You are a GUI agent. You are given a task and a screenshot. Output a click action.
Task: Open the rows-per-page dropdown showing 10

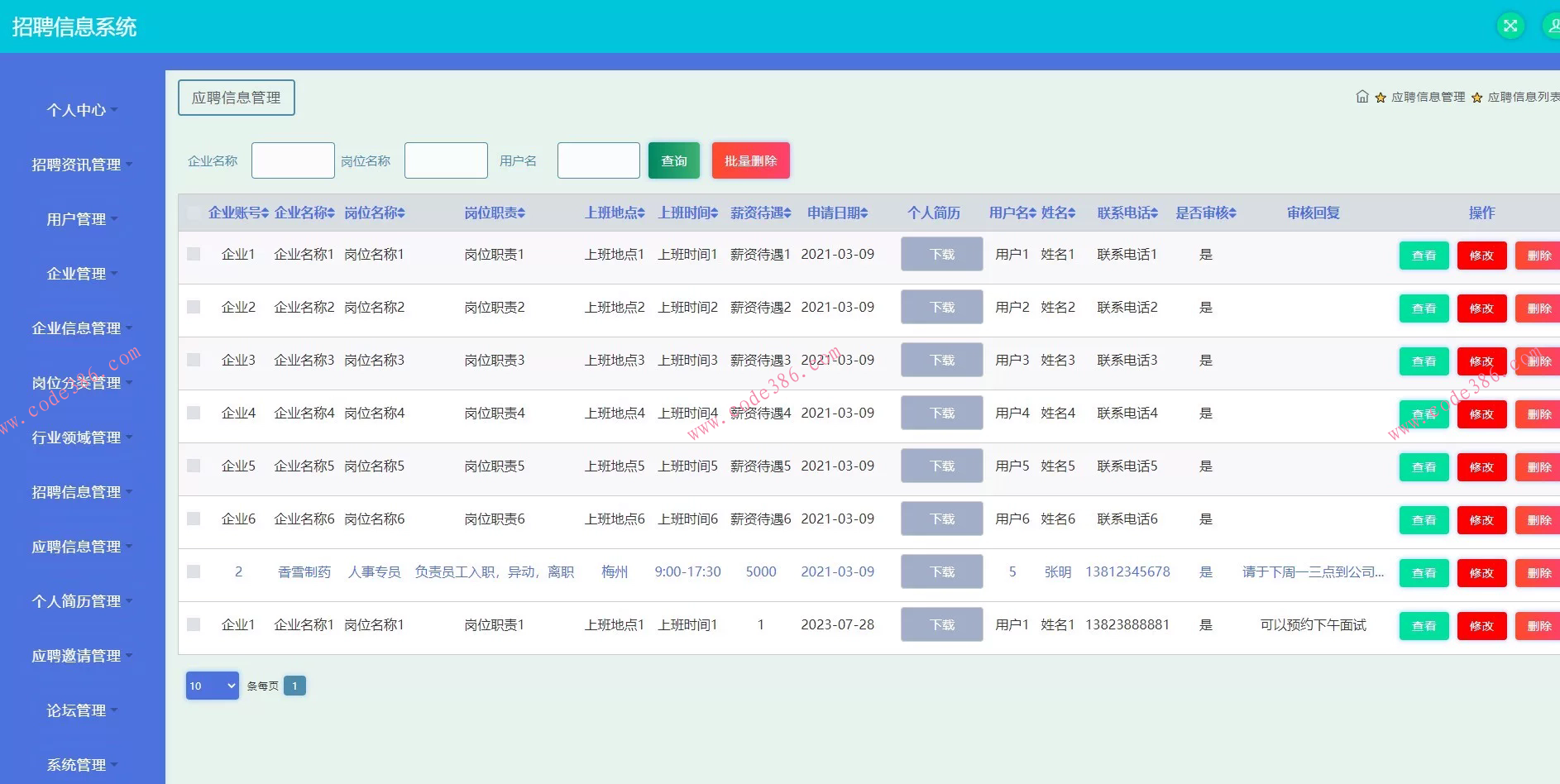click(213, 686)
